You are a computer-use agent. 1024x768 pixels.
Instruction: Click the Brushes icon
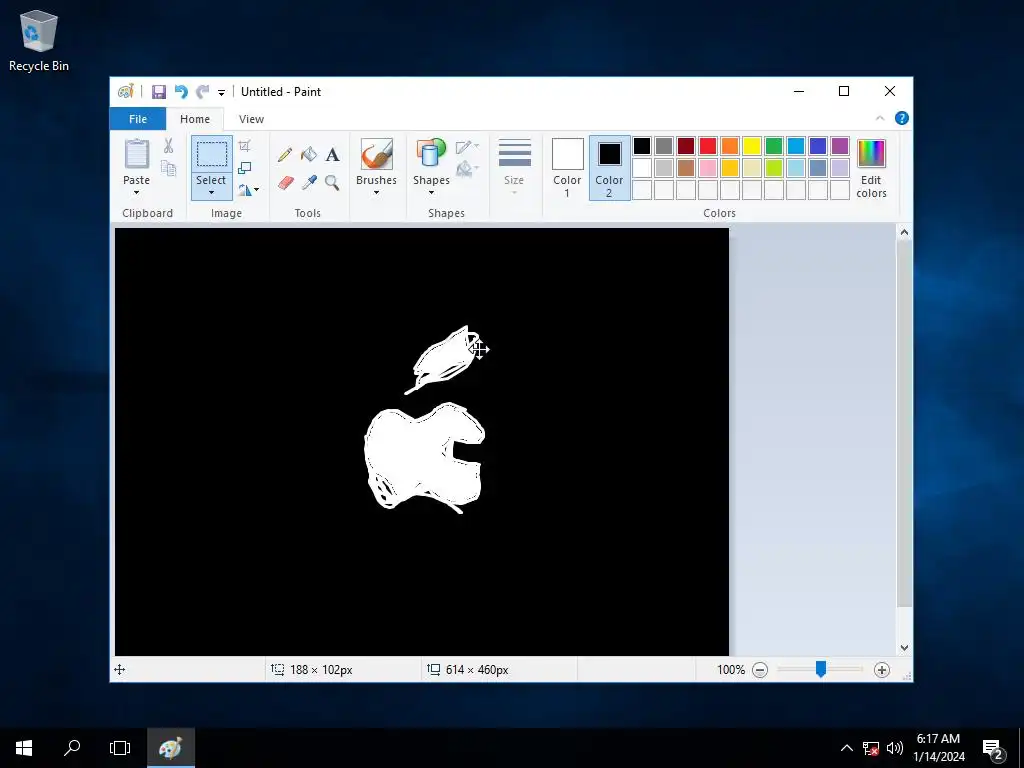377,155
